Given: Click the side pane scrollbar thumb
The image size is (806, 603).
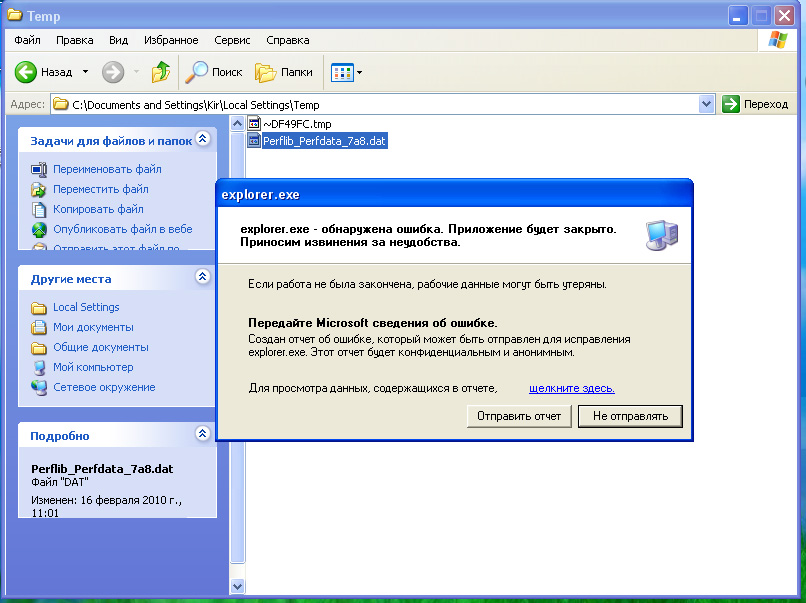Looking at the screenshot, I should [x=237, y=348].
